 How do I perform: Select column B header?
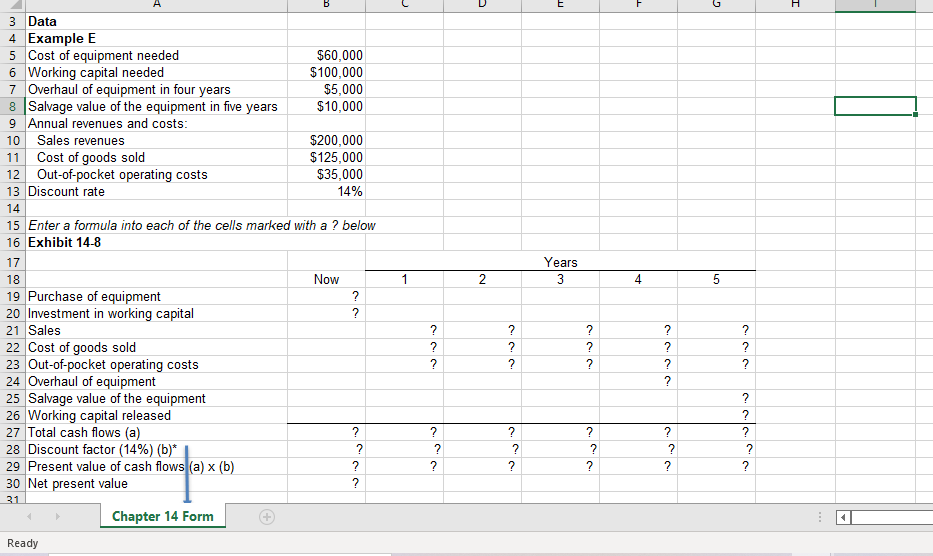tap(326, 5)
